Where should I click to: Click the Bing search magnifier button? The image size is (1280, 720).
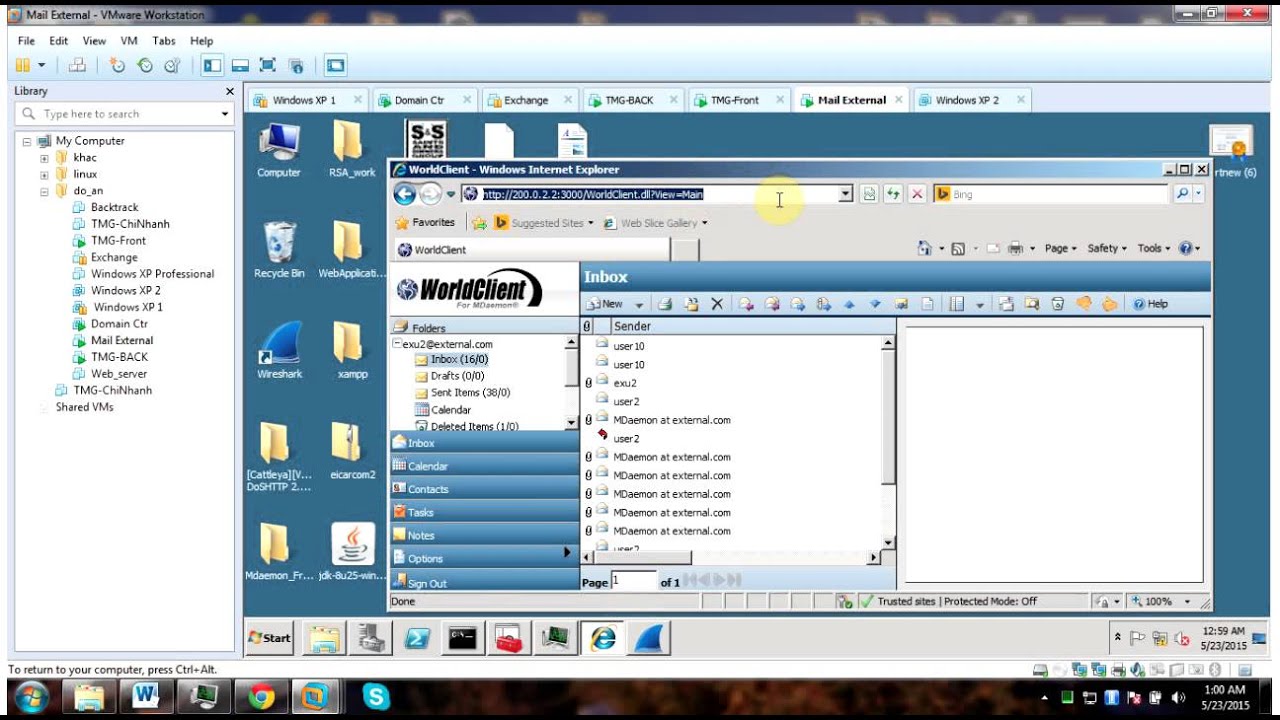pyautogui.click(x=1183, y=194)
